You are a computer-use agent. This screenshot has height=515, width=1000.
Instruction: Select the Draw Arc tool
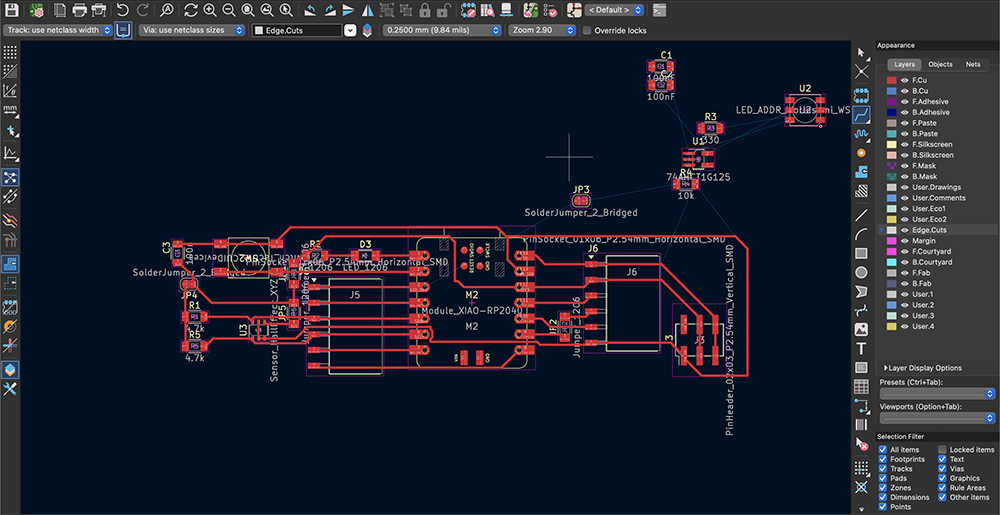tap(862, 234)
